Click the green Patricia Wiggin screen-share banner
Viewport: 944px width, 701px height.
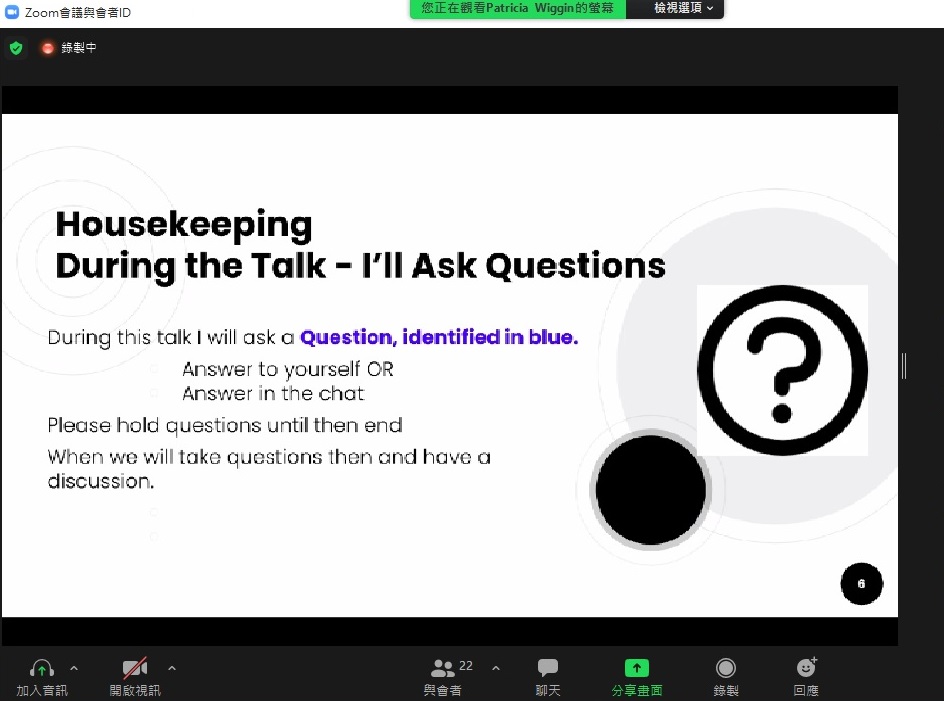point(517,8)
